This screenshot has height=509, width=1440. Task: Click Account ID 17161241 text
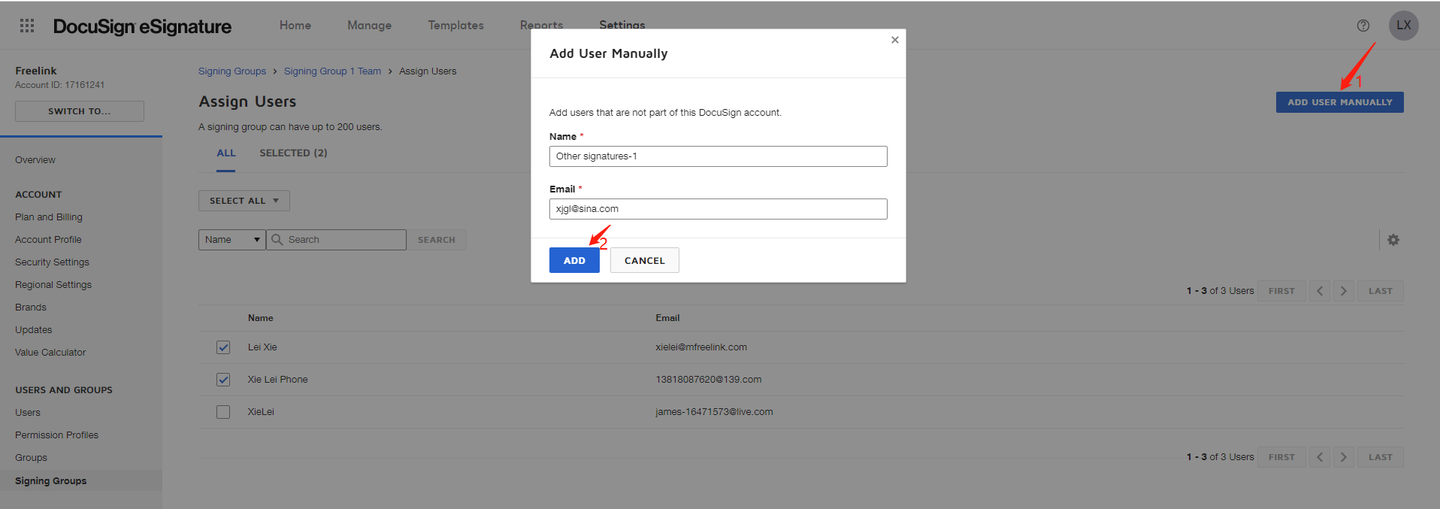point(60,85)
